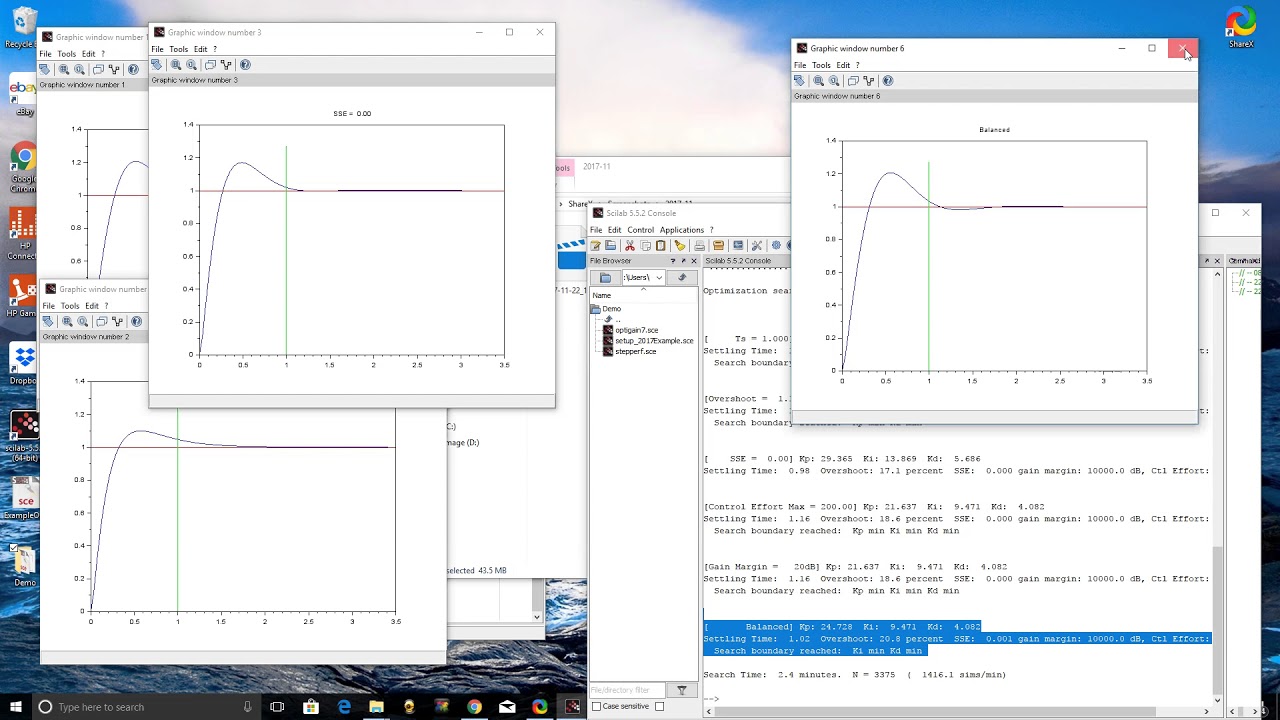Rotate tool in Graphic window number 3
1280x720 pixels.
156,65
